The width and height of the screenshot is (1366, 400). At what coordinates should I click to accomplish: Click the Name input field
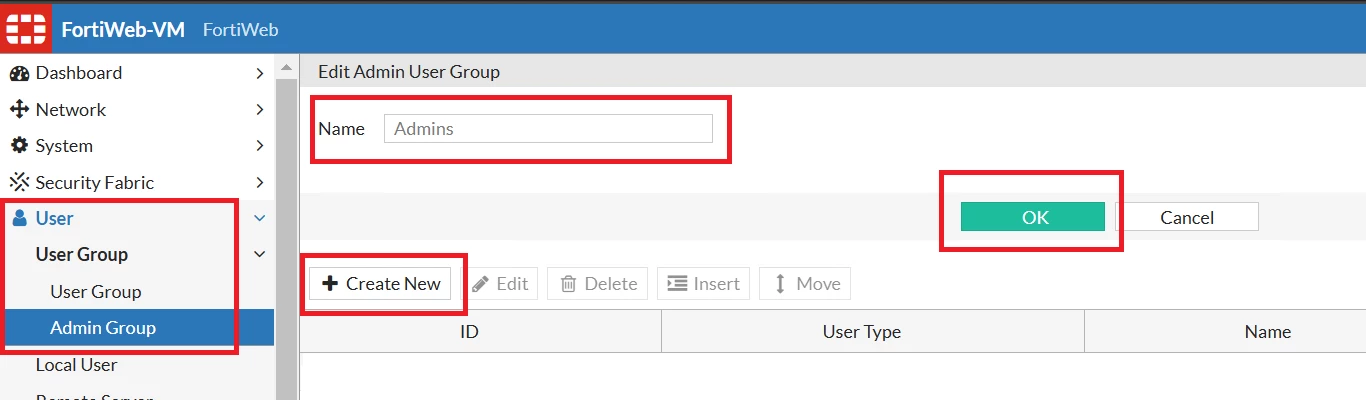pos(548,128)
